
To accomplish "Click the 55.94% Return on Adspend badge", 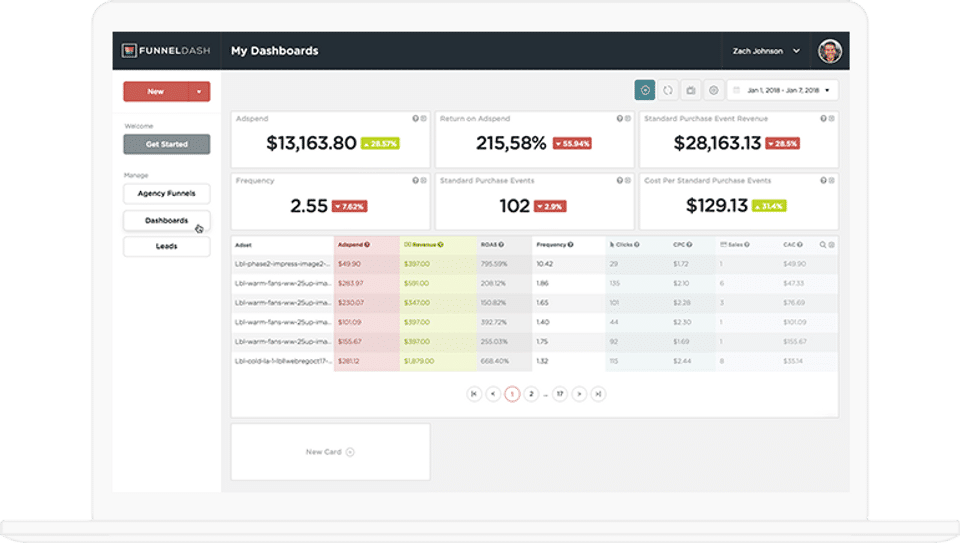I will (572, 144).
